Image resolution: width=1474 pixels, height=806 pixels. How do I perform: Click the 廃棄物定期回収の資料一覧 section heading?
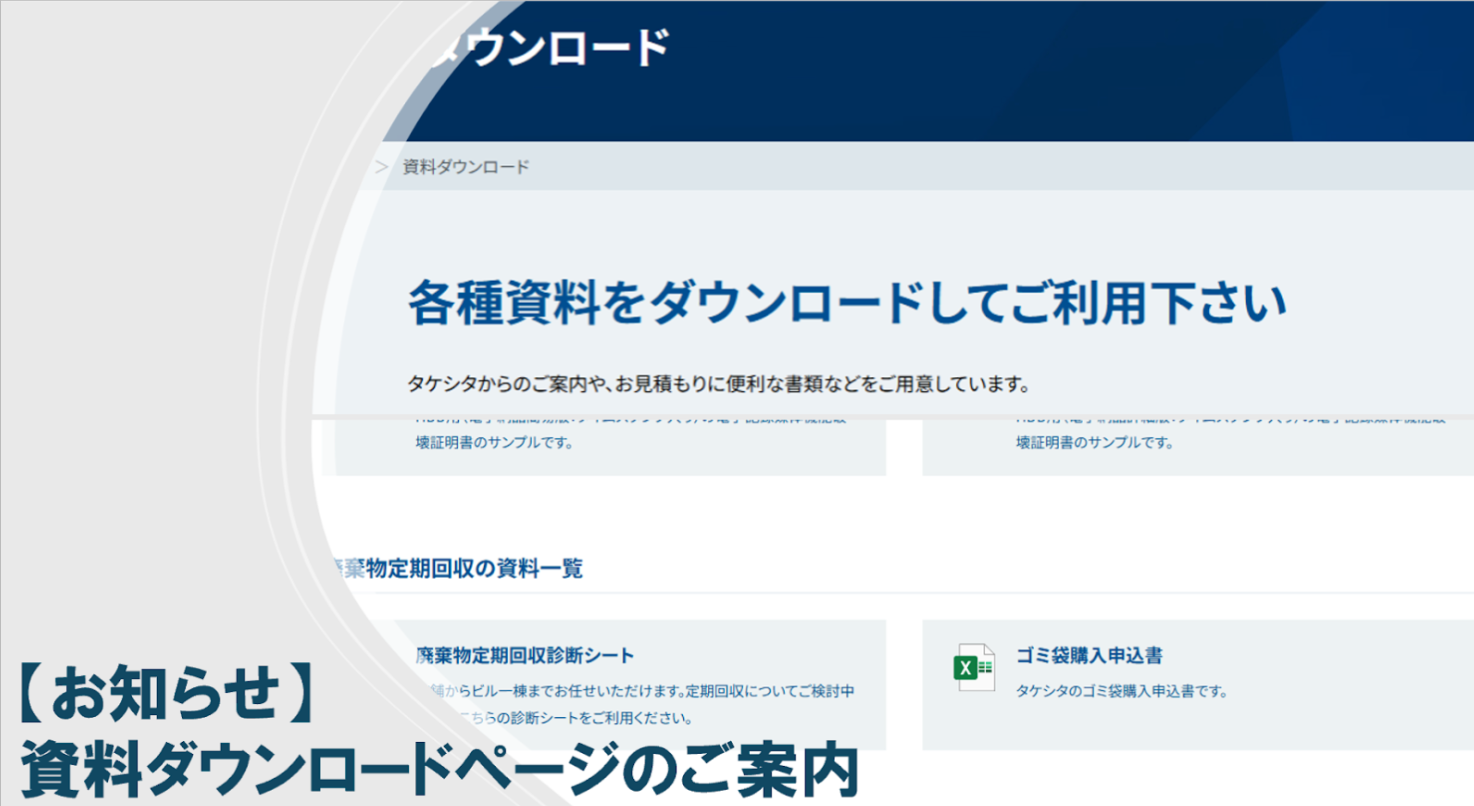(458, 568)
